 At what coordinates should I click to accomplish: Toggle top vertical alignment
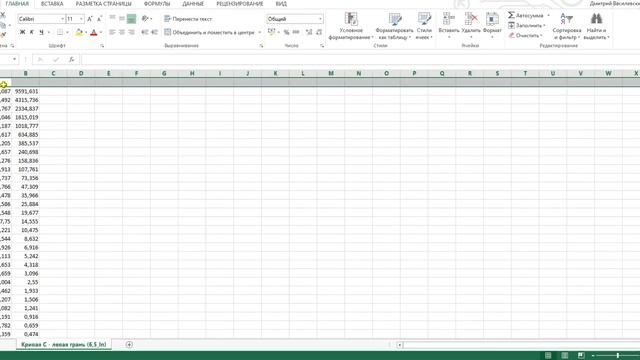tap(112, 19)
